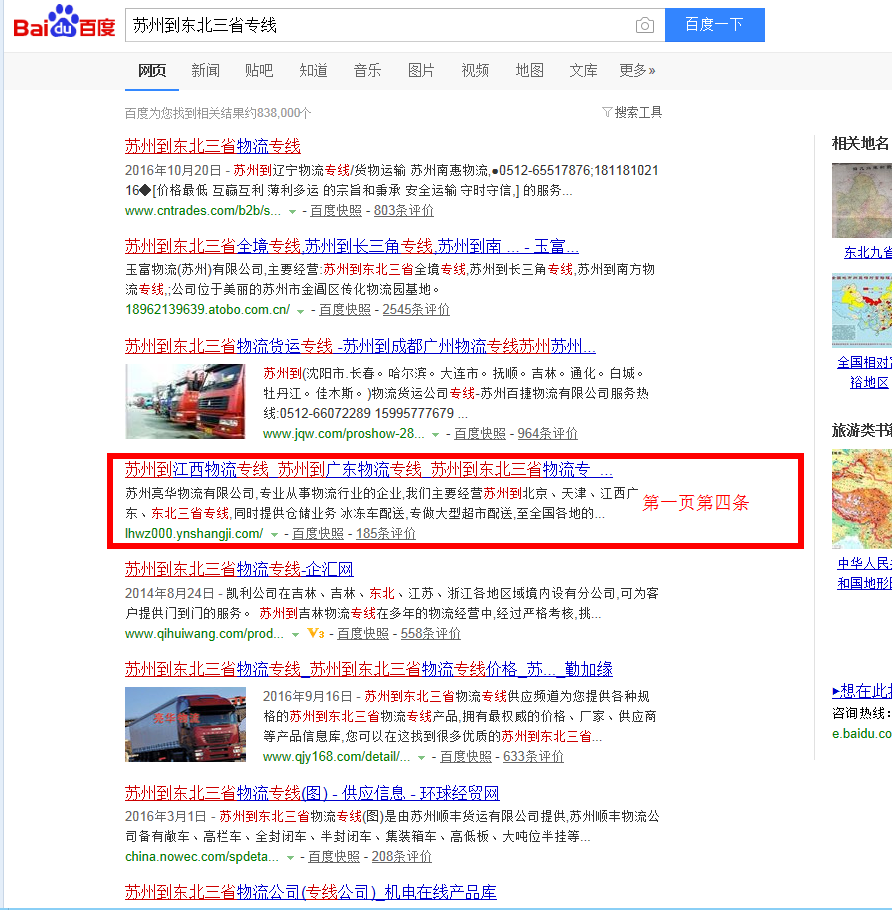
Task: Click the red truck thumbnail in qjy168 result
Action: (185, 724)
